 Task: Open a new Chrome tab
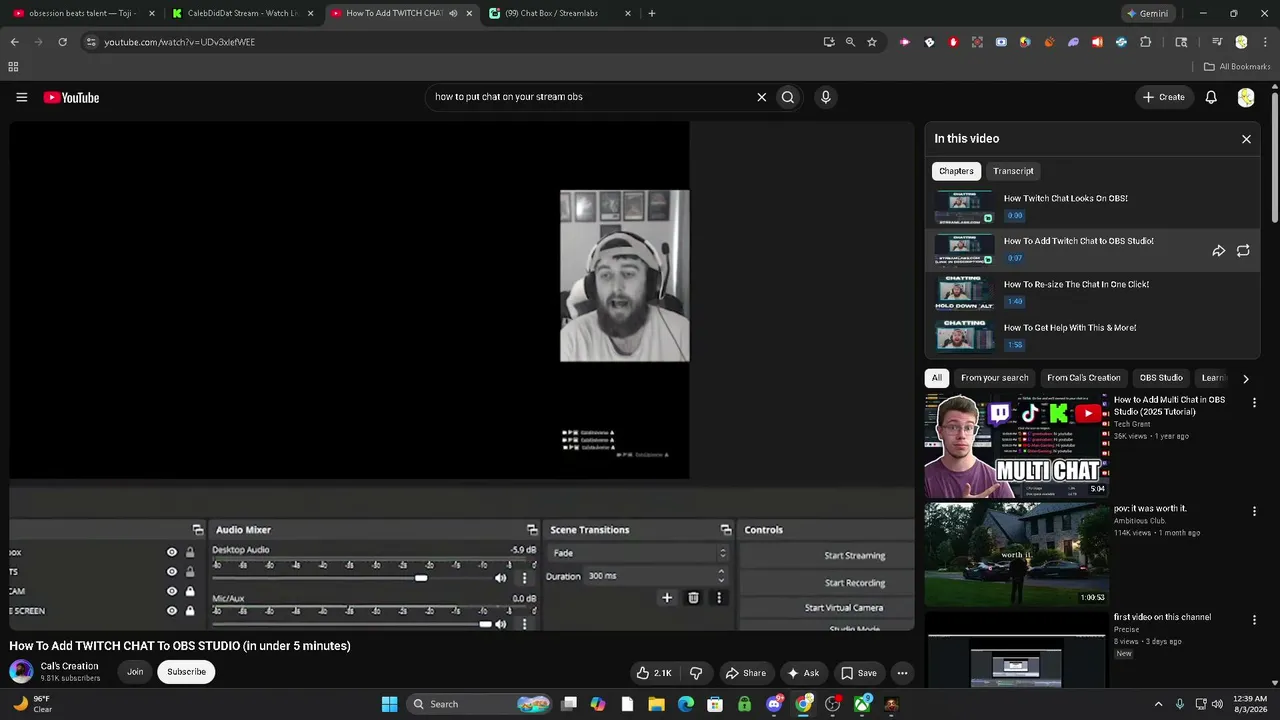pyautogui.click(x=652, y=13)
